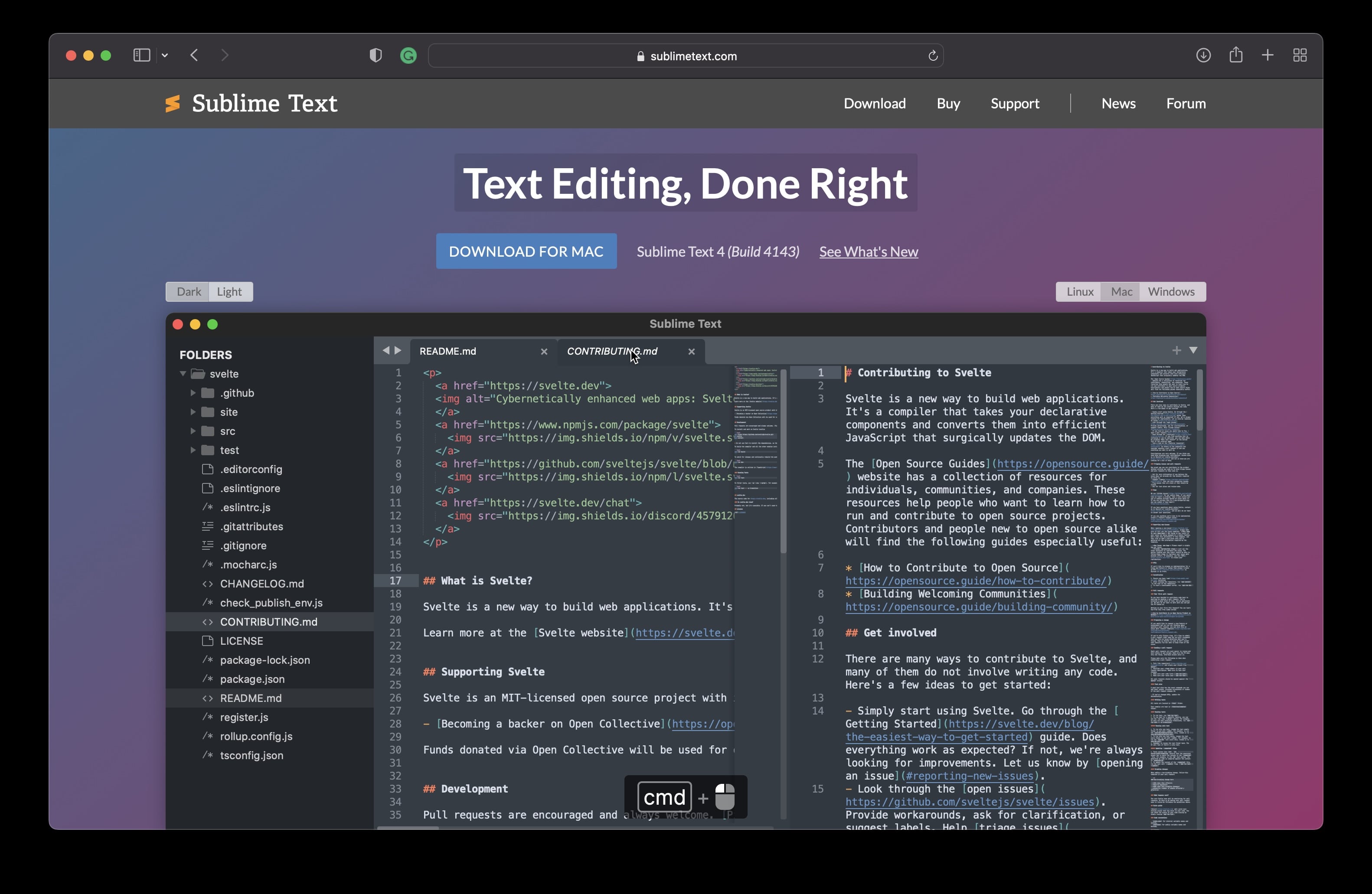Expand the .github folder
The image size is (1372, 894).
(x=193, y=393)
